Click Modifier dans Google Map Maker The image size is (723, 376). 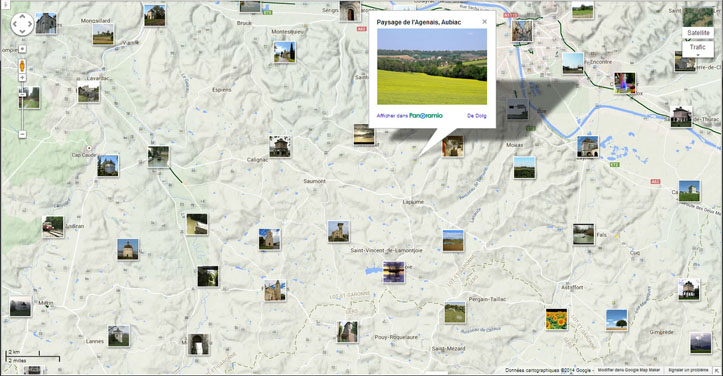click(x=629, y=370)
